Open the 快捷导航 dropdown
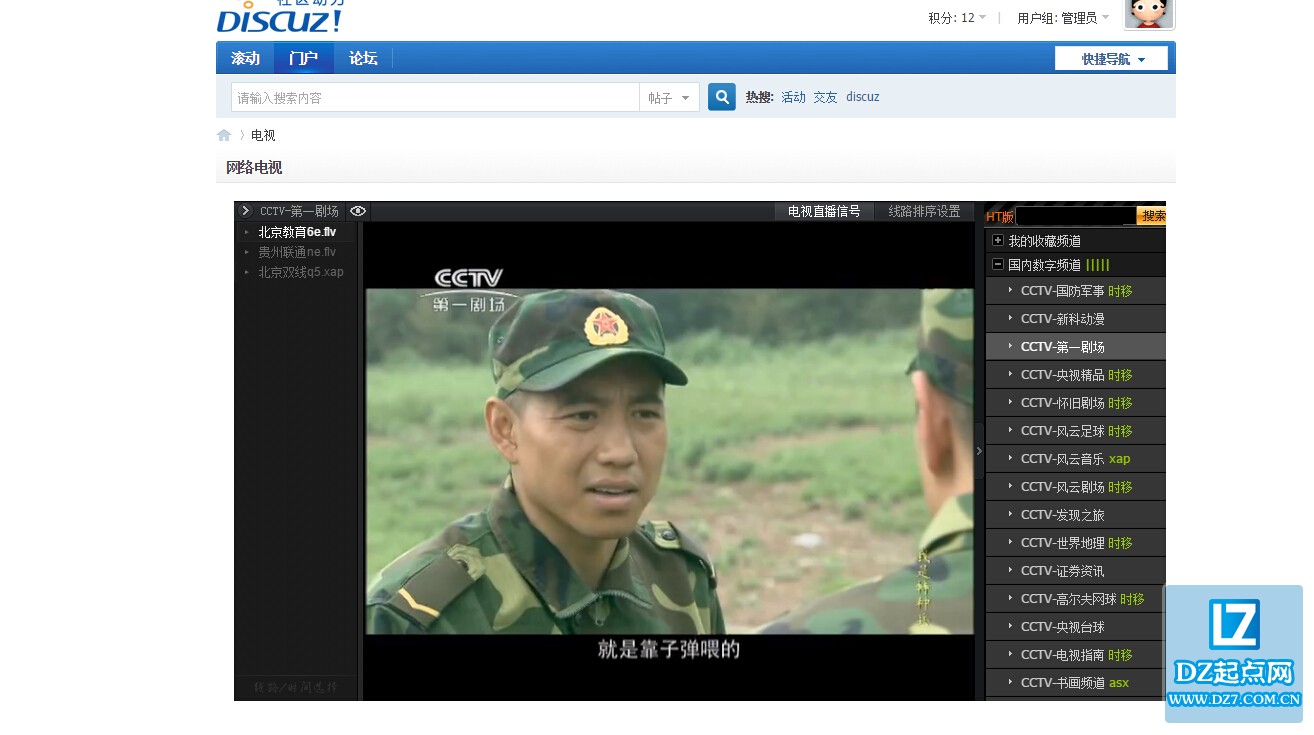The image size is (1314, 735). (x=1111, y=59)
